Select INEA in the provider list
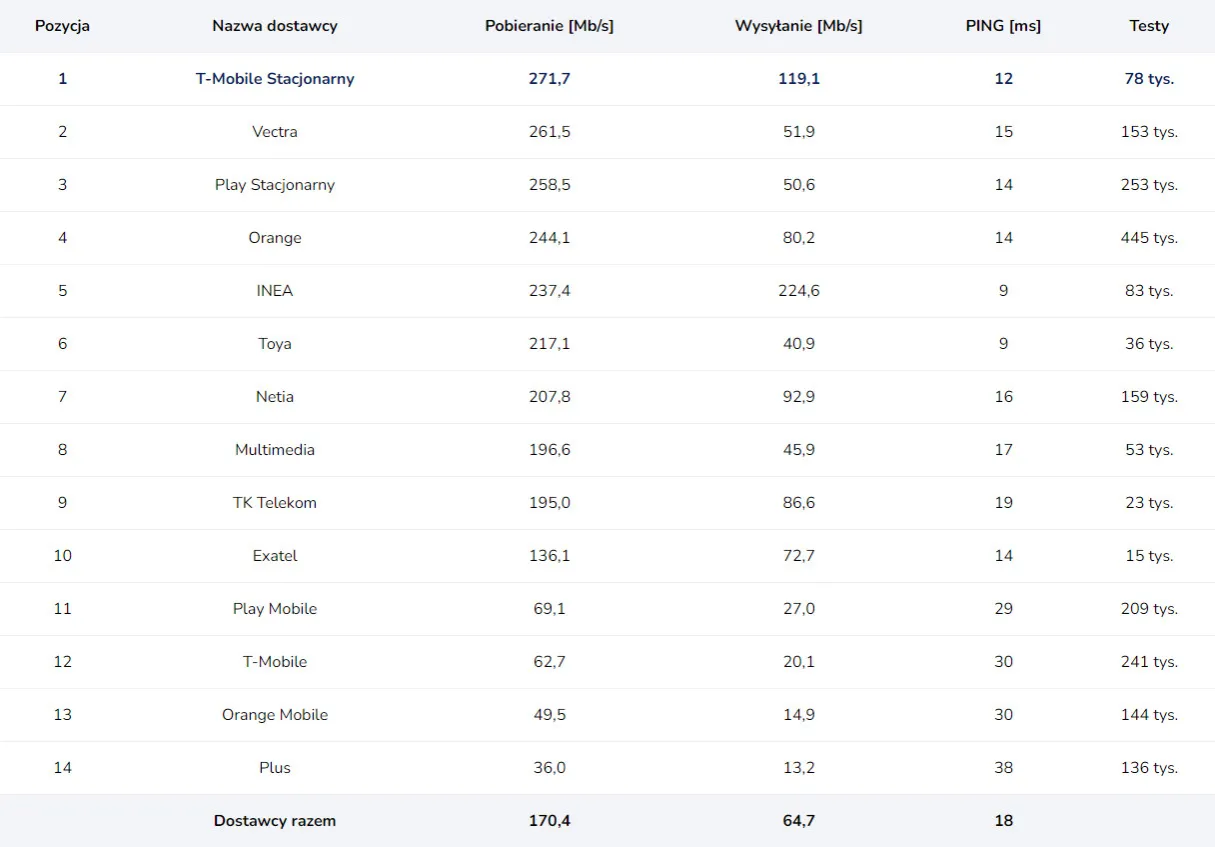 275,291
